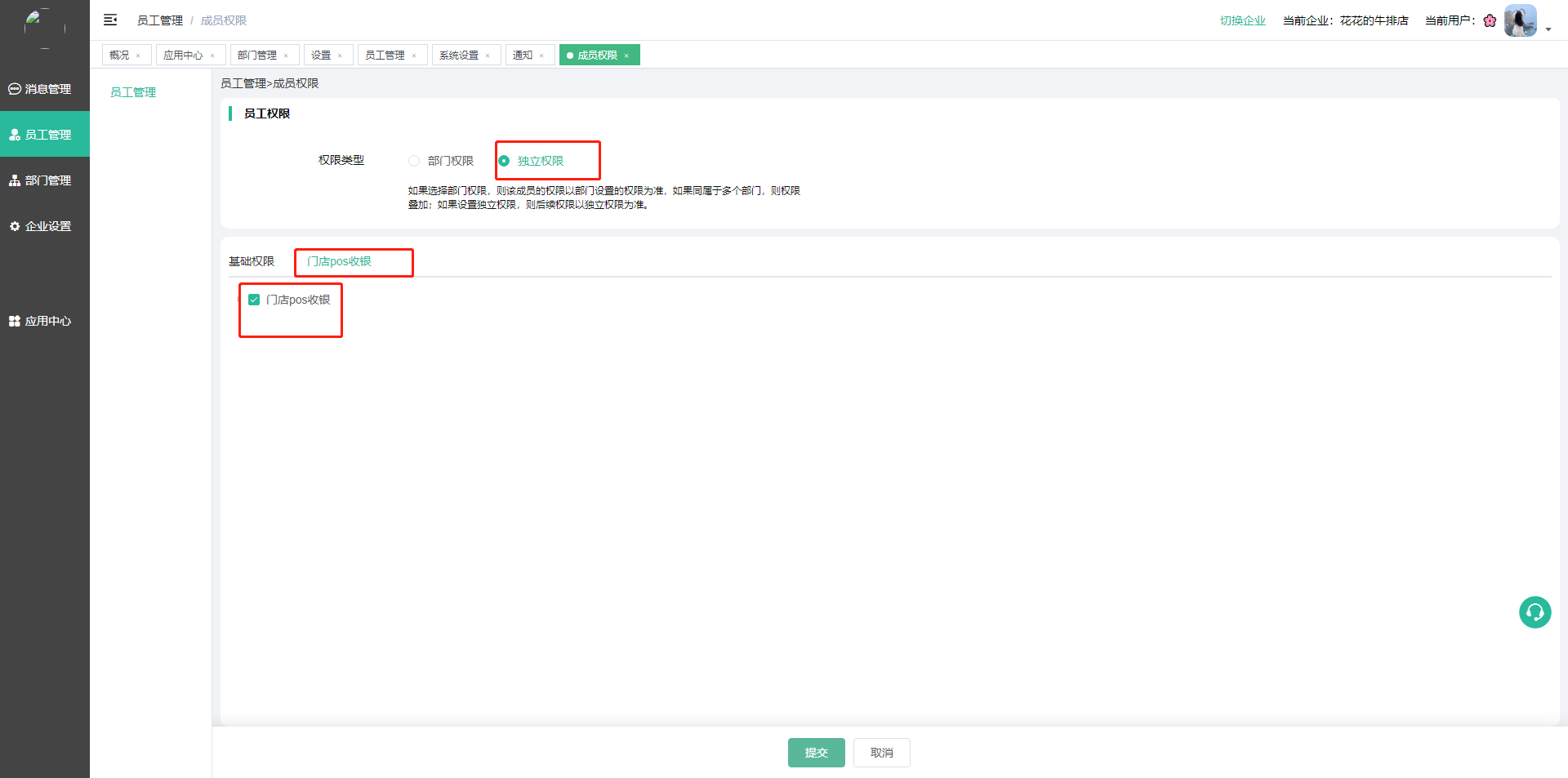Click the 提交 button
The width and height of the screenshot is (1568, 778).
pos(816,753)
